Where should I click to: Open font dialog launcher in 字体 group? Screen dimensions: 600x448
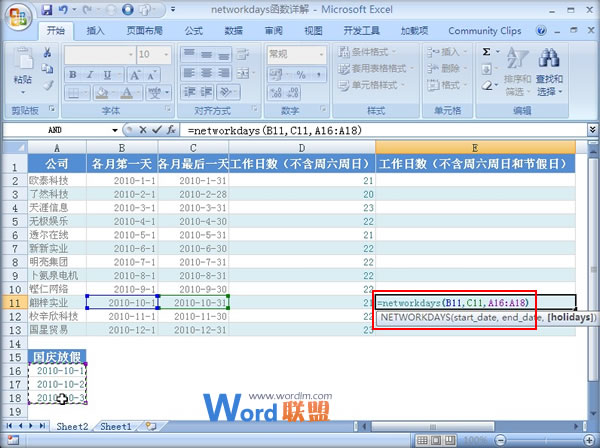[168, 109]
